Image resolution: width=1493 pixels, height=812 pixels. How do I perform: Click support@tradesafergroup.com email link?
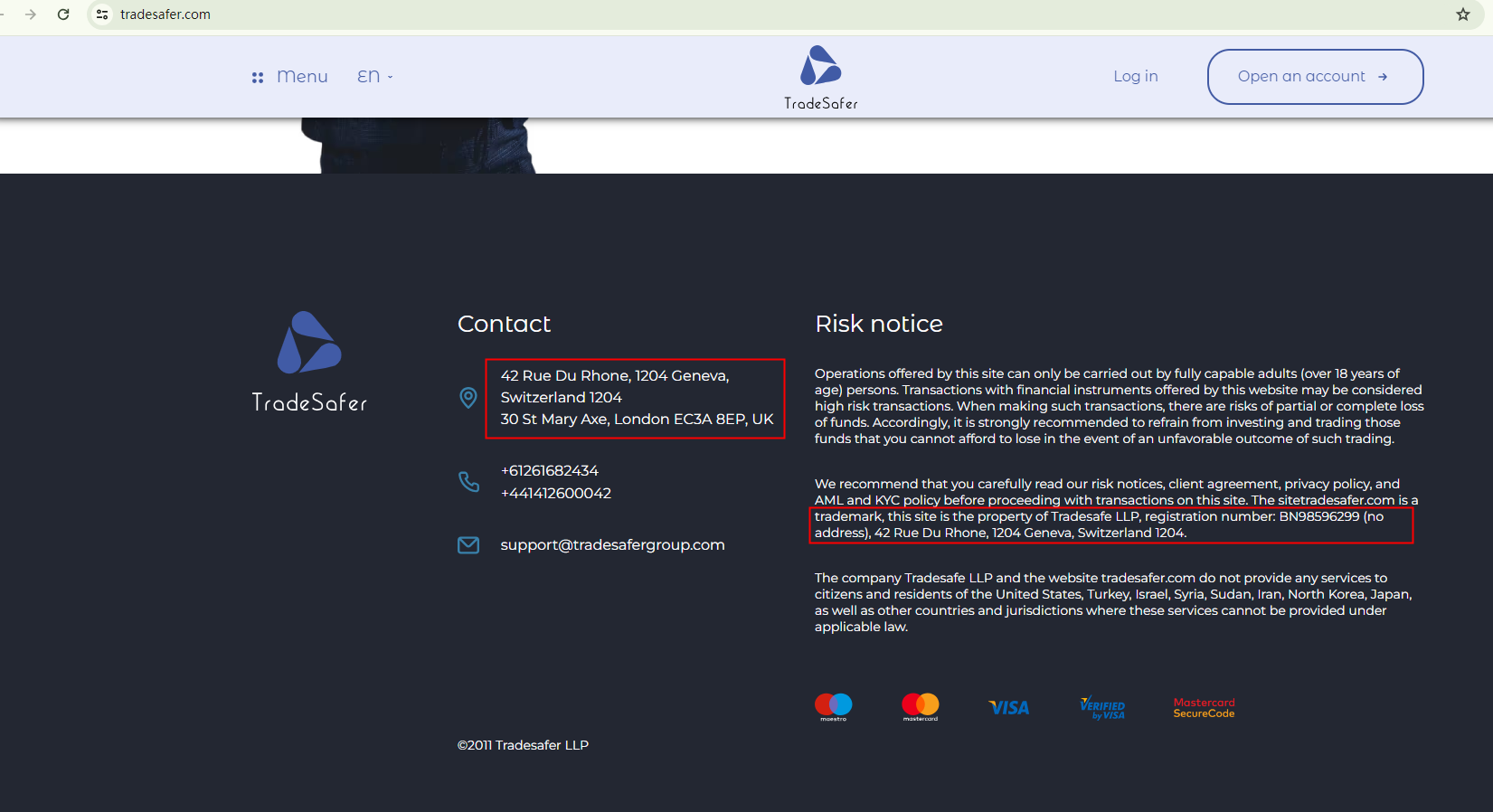point(613,545)
